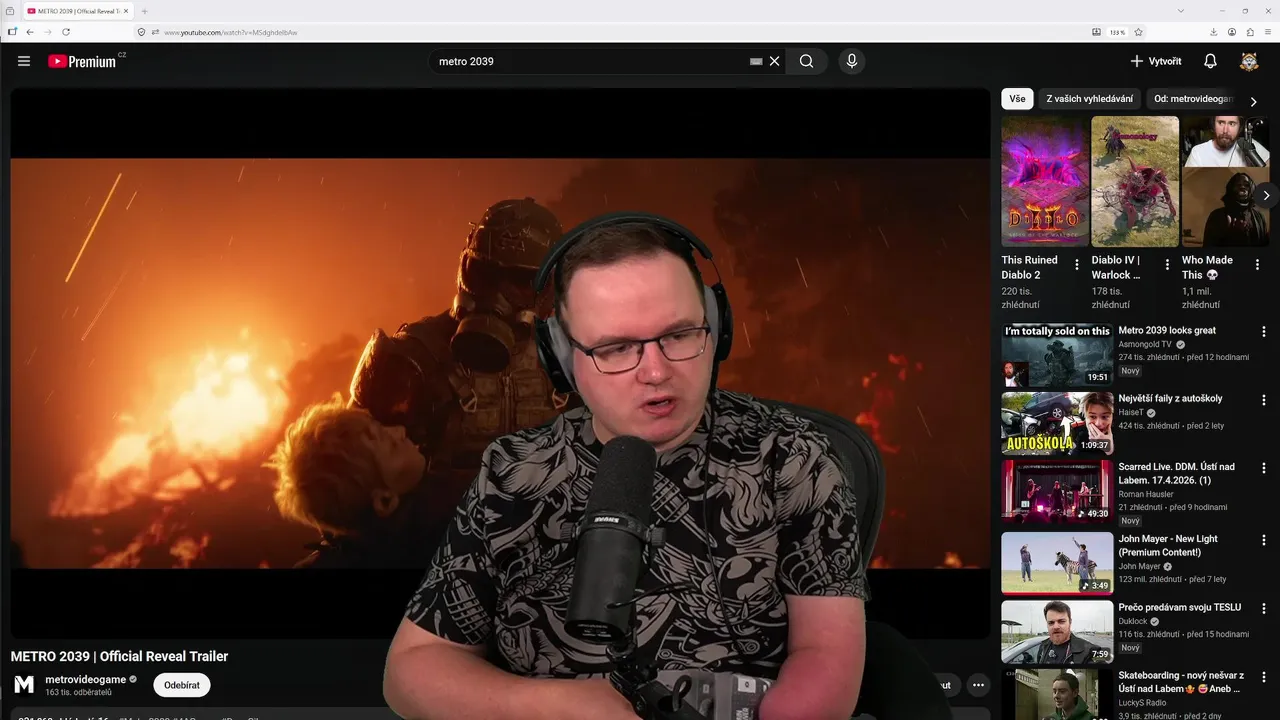Open account avatar menu
Screen dimensions: 1280x720
click(1249, 61)
